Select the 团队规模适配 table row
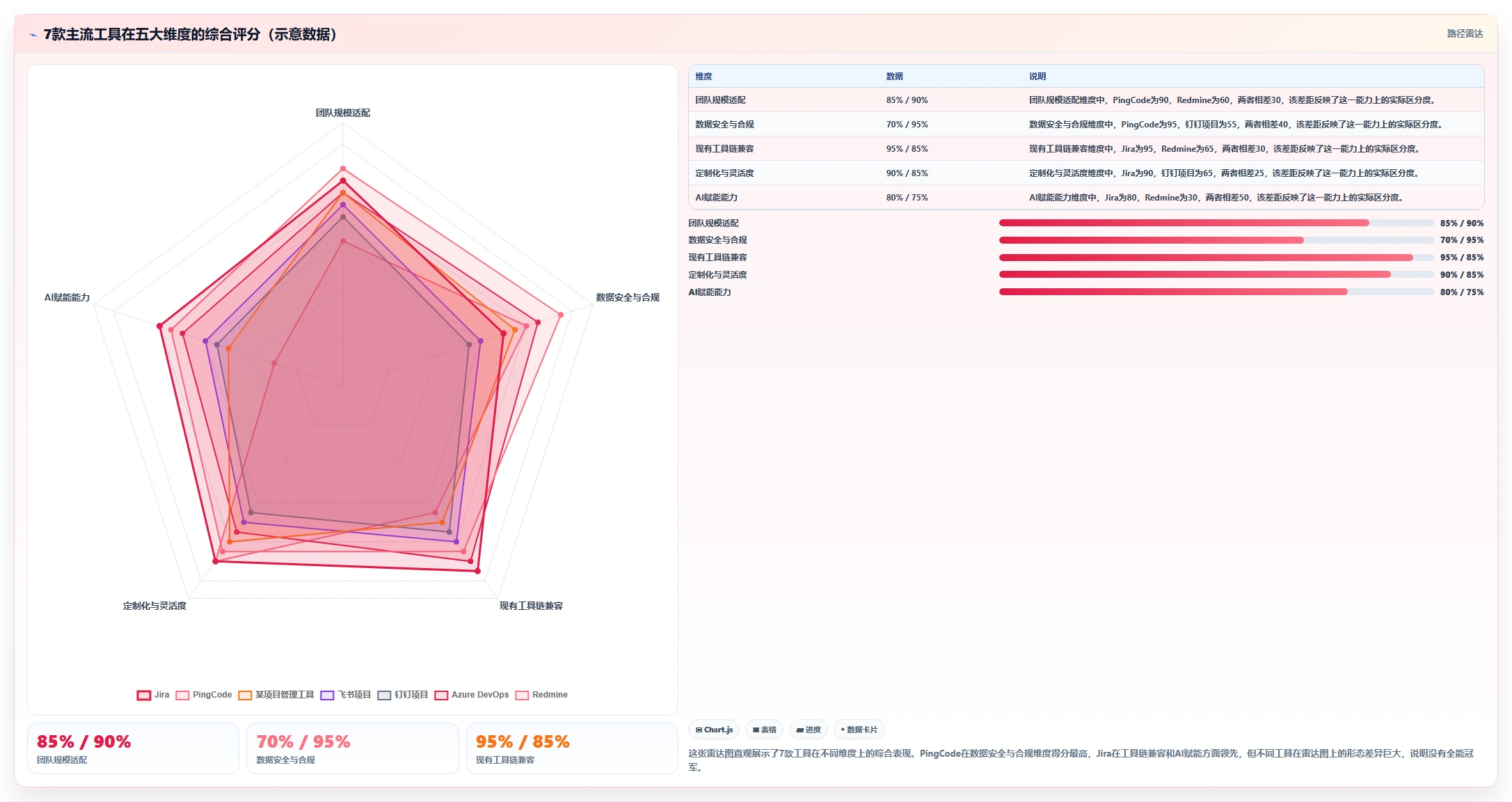The height and width of the screenshot is (802, 1512). (1086, 100)
